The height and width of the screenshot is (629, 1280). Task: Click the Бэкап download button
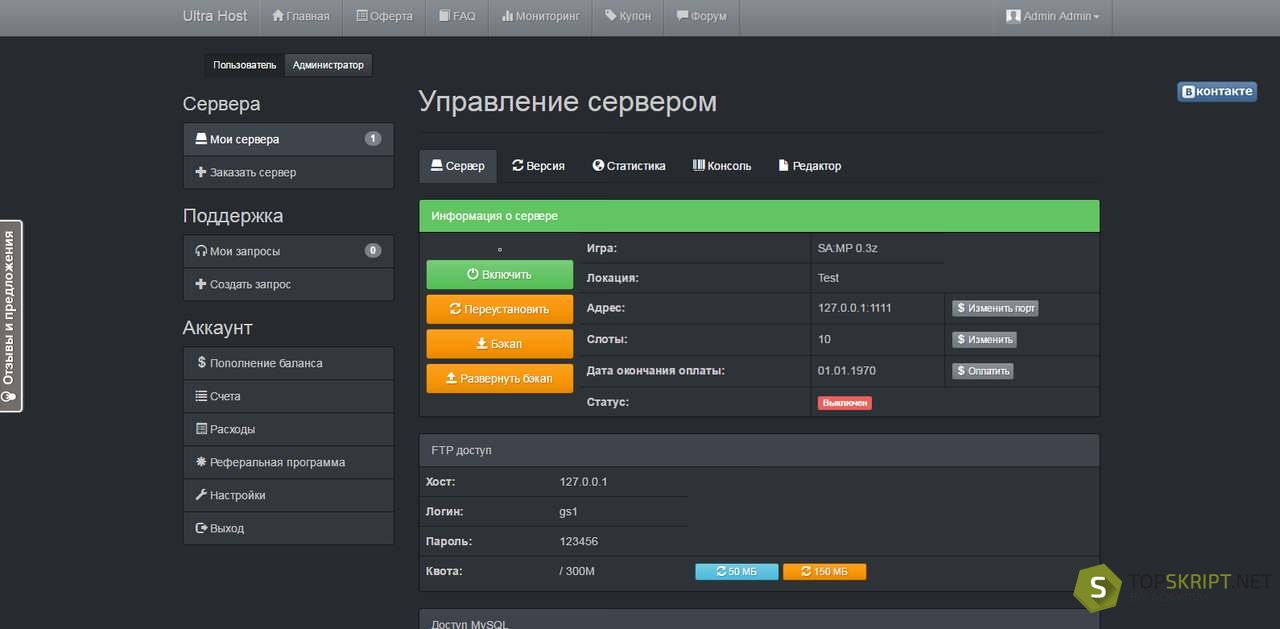click(x=499, y=344)
